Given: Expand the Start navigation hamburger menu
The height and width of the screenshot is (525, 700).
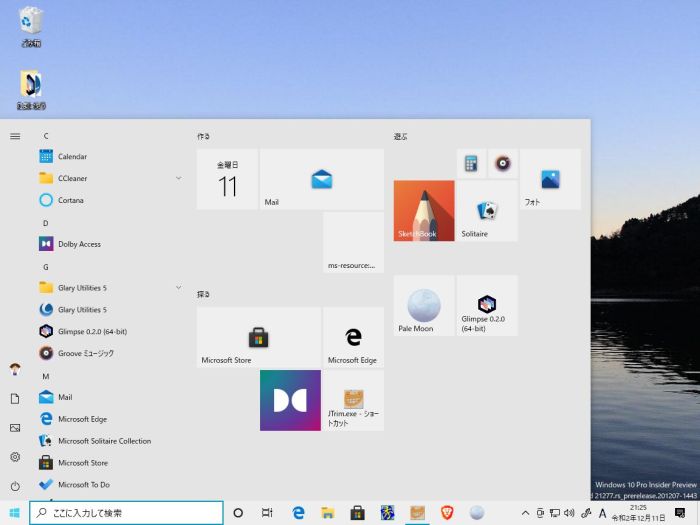Looking at the screenshot, I should click(15, 136).
